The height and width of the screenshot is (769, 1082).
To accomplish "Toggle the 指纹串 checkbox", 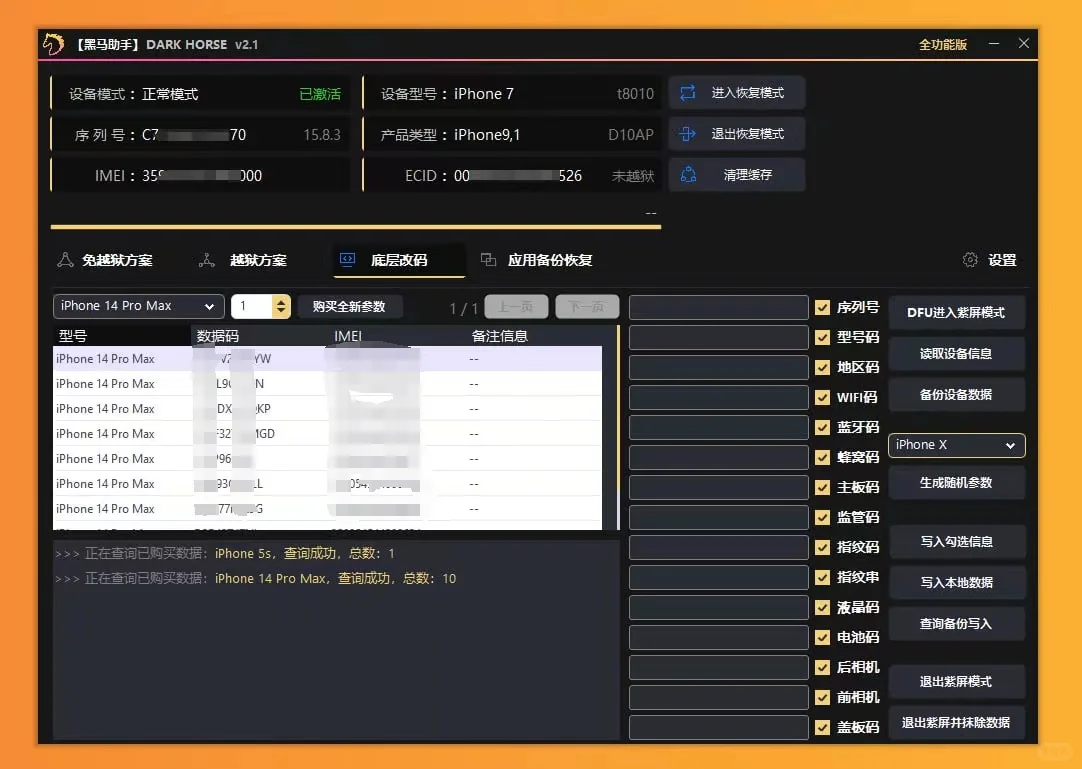I will 823,577.
